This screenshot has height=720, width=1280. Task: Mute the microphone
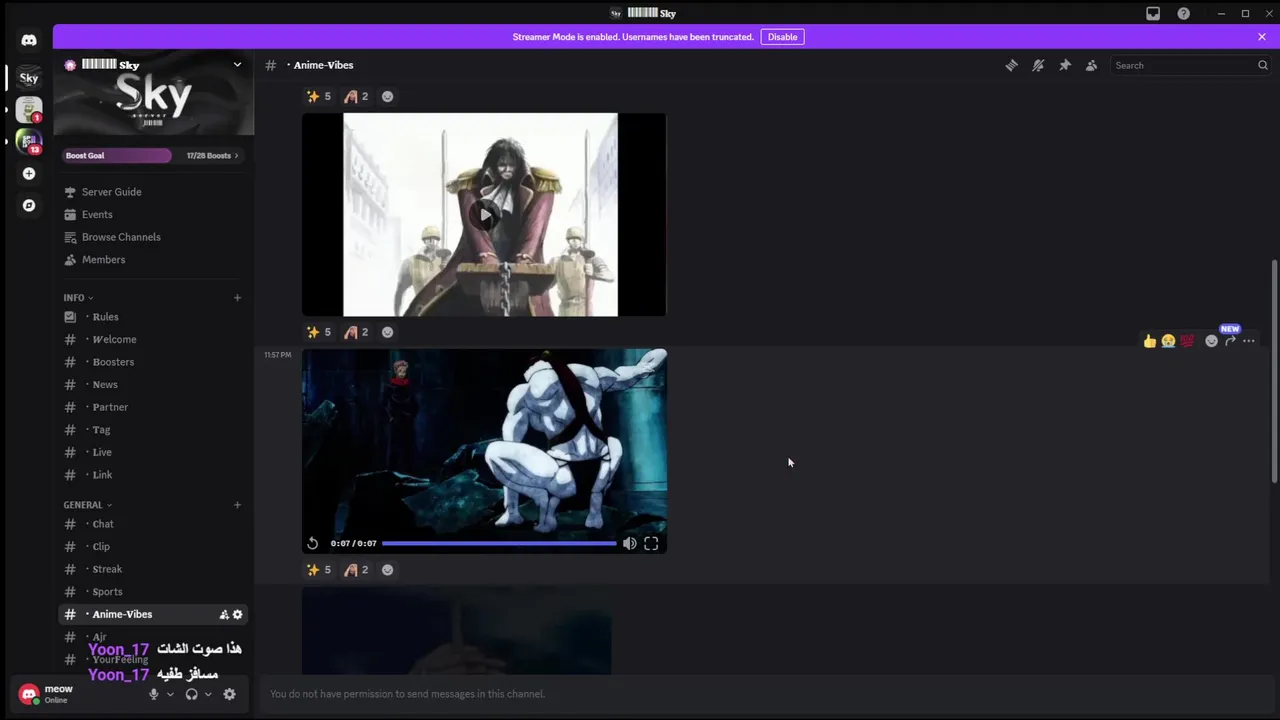click(x=153, y=694)
